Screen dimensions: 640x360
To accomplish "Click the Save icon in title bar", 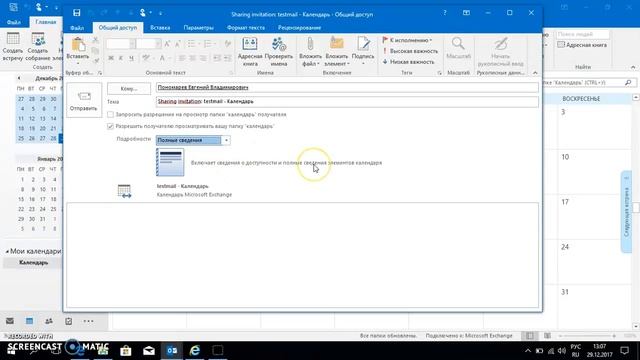I will [76, 13].
